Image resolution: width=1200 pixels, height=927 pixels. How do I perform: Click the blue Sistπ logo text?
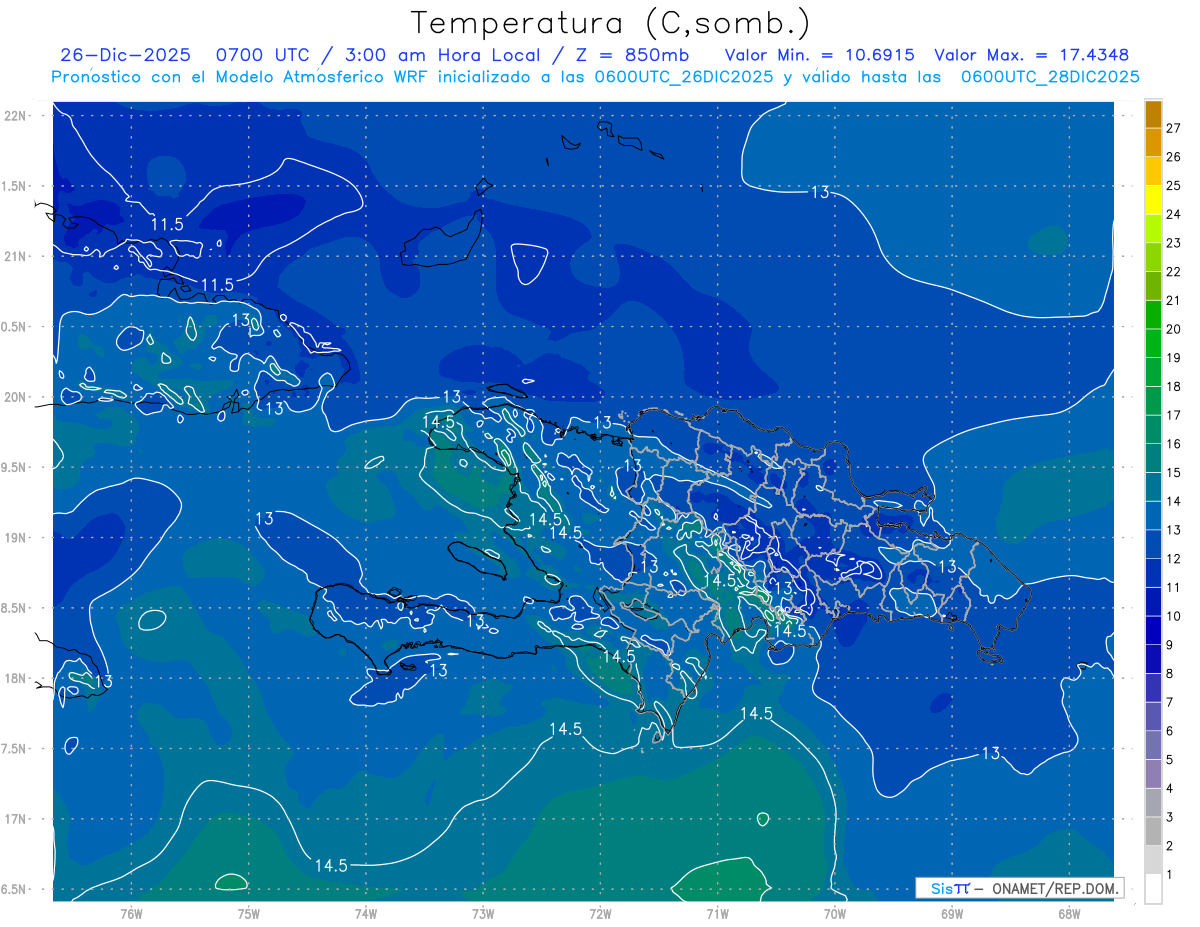tap(950, 888)
